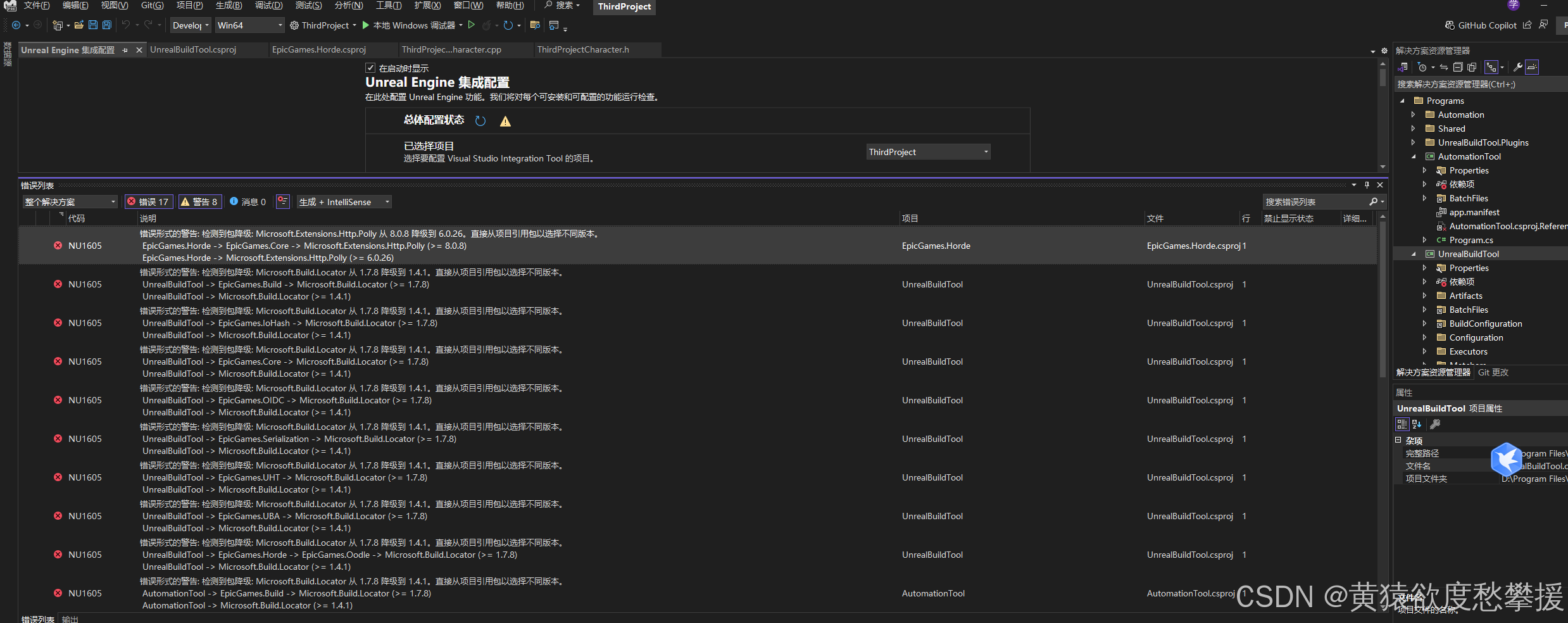Screen dimensions: 1568x623
Task: Open the Git menu
Action: tap(152, 6)
